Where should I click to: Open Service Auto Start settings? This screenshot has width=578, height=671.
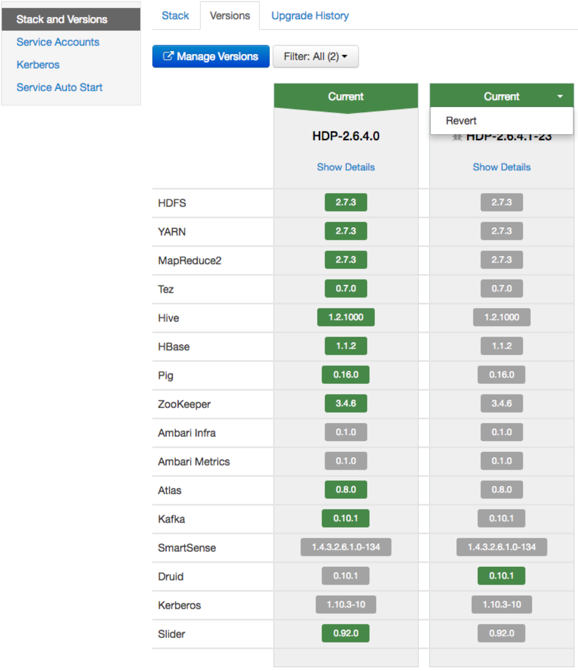[59, 87]
